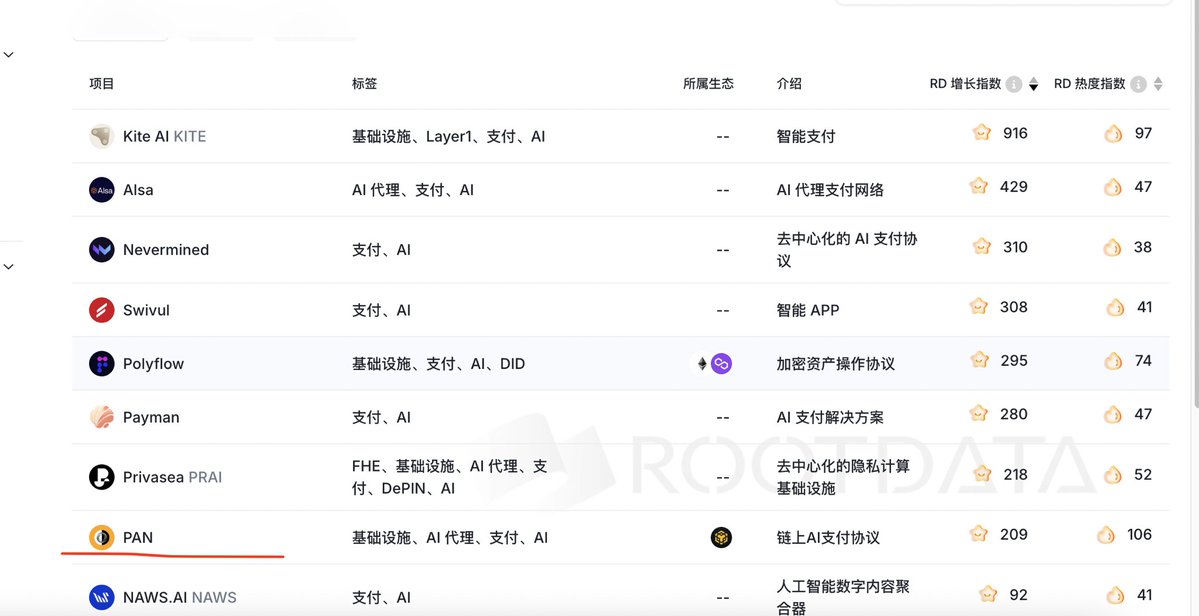Click the tags '基础设施、支付、AI、DID'

coord(439,364)
